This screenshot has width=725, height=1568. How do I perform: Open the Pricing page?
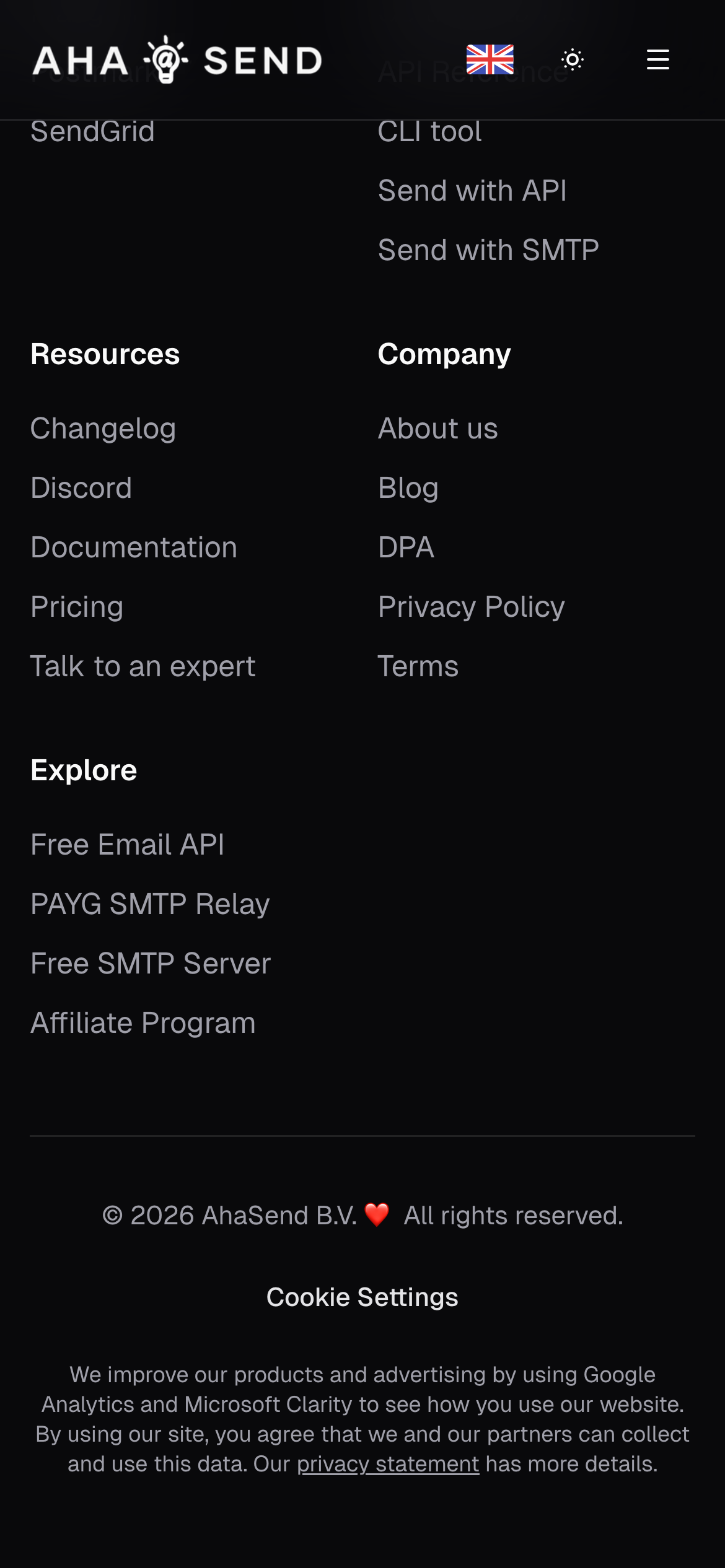77,607
